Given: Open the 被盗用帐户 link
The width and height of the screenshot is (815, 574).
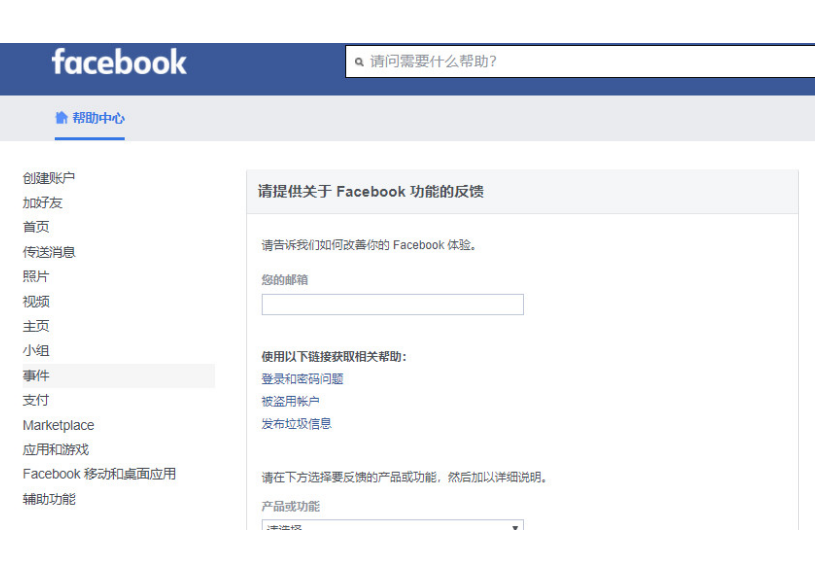Looking at the screenshot, I should [x=290, y=401].
